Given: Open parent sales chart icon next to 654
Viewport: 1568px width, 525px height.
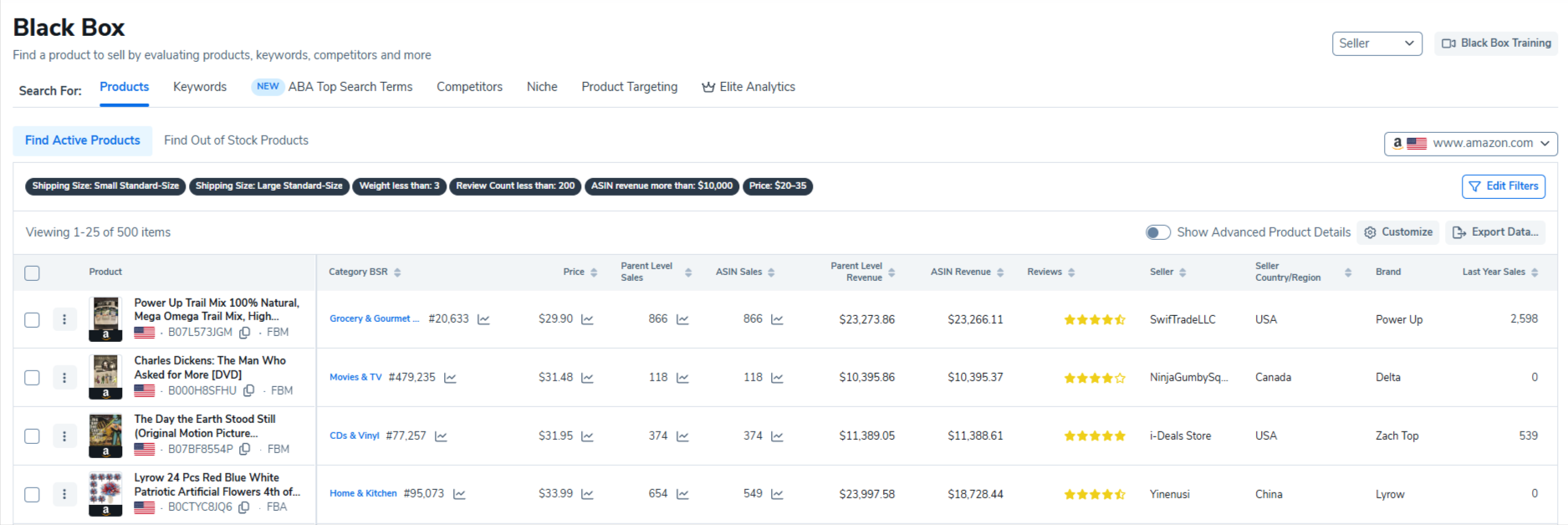Looking at the screenshot, I should click(x=682, y=494).
